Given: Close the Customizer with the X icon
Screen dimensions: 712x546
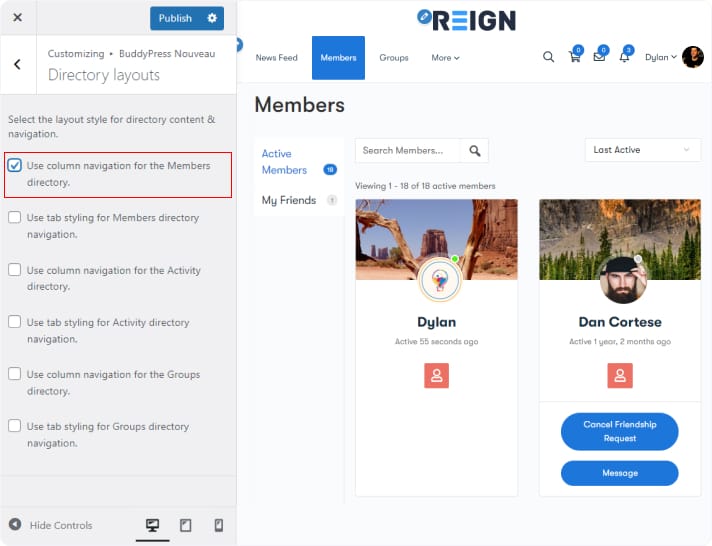Looking at the screenshot, I should [17, 18].
